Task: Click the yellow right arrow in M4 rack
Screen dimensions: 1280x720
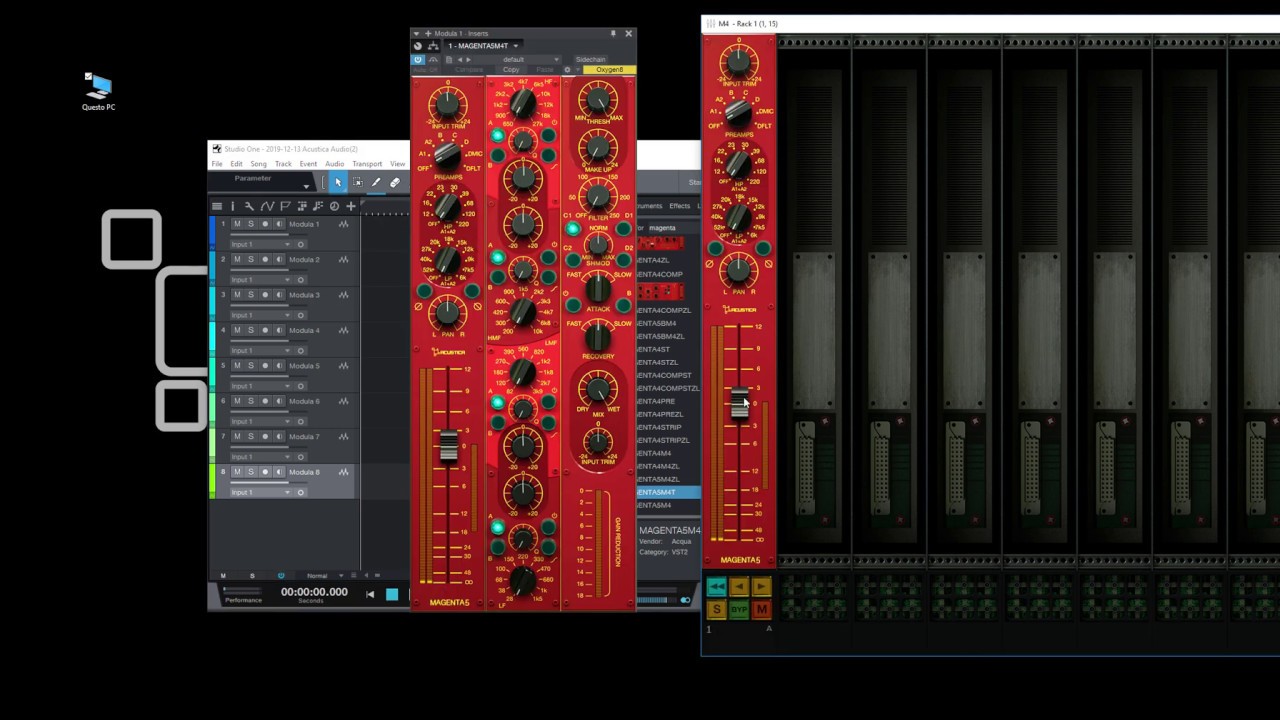Action: click(x=761, y=587)
